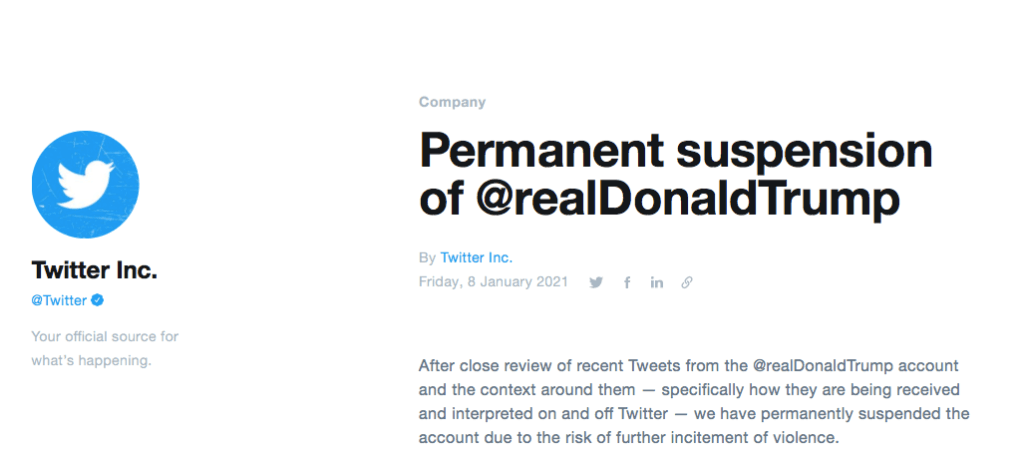This screenshot has height=467, width=1024.
Task: Copy the article link with the chain icon
Action: point(686,283)
